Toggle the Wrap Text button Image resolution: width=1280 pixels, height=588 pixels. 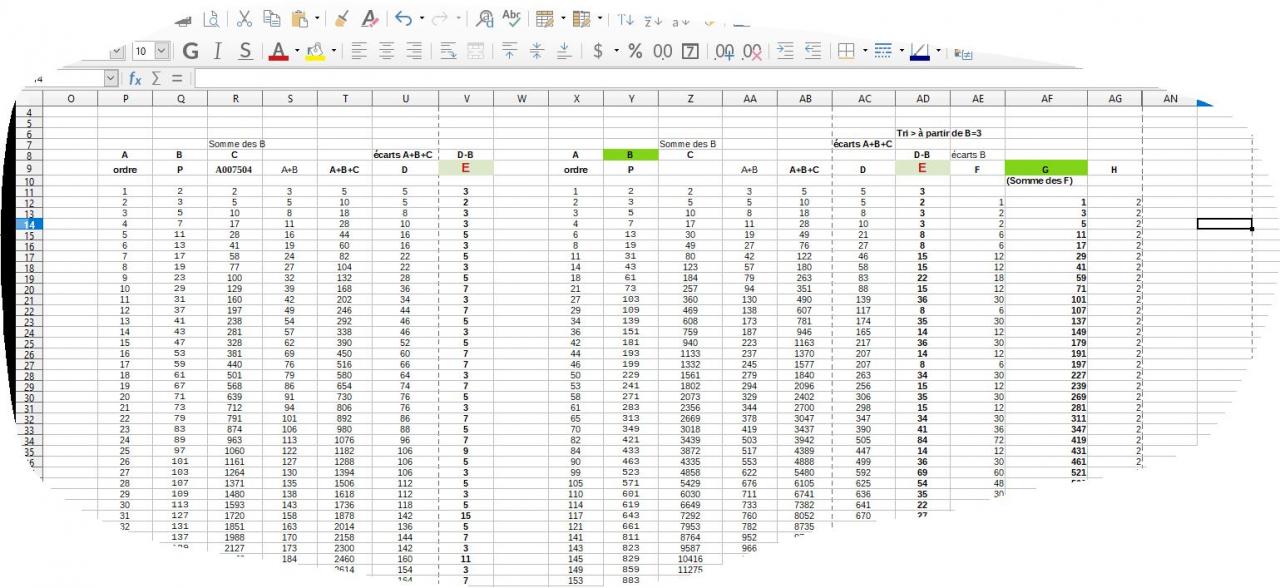click(x=448, y=50)
